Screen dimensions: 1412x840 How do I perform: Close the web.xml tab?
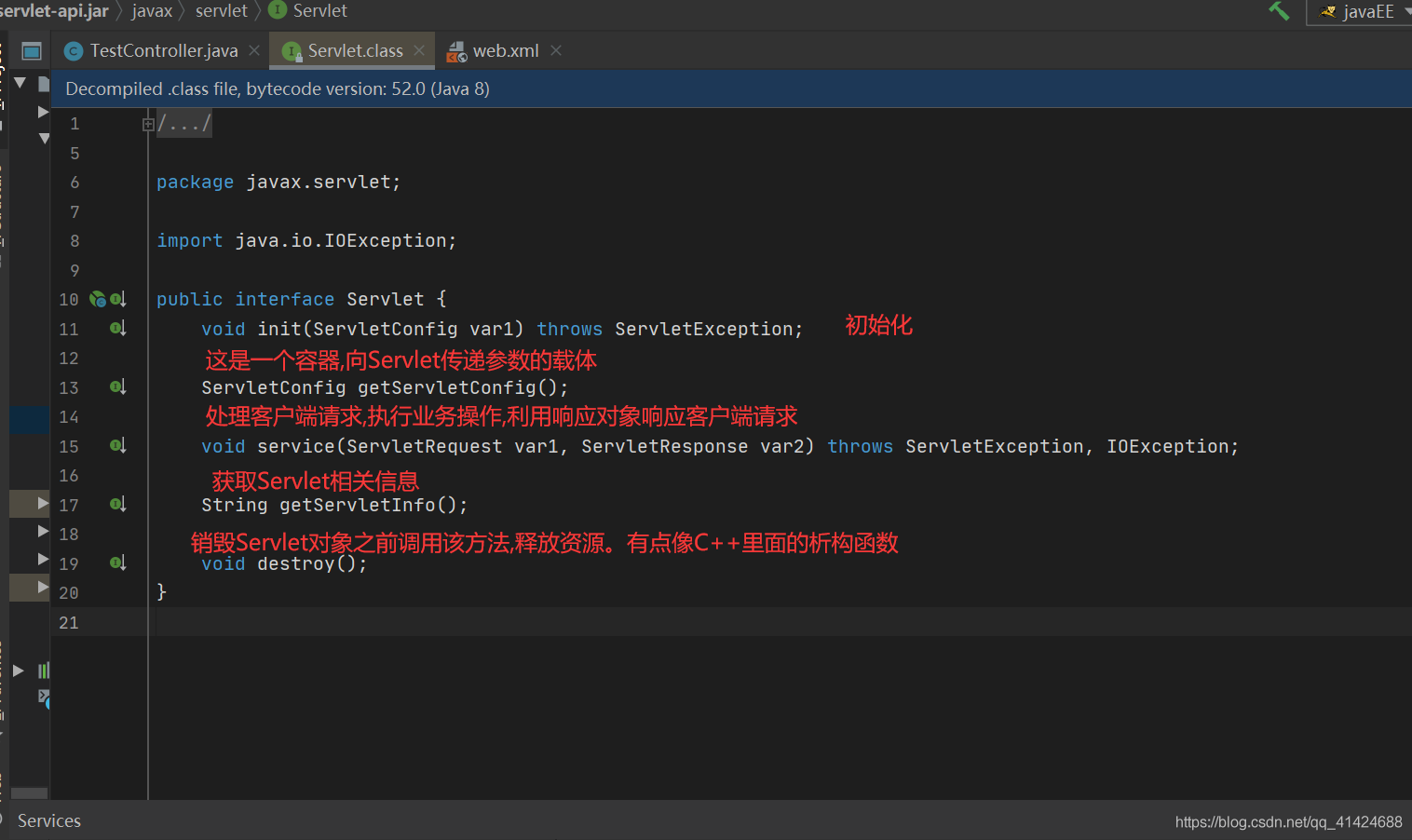[556, 50]
